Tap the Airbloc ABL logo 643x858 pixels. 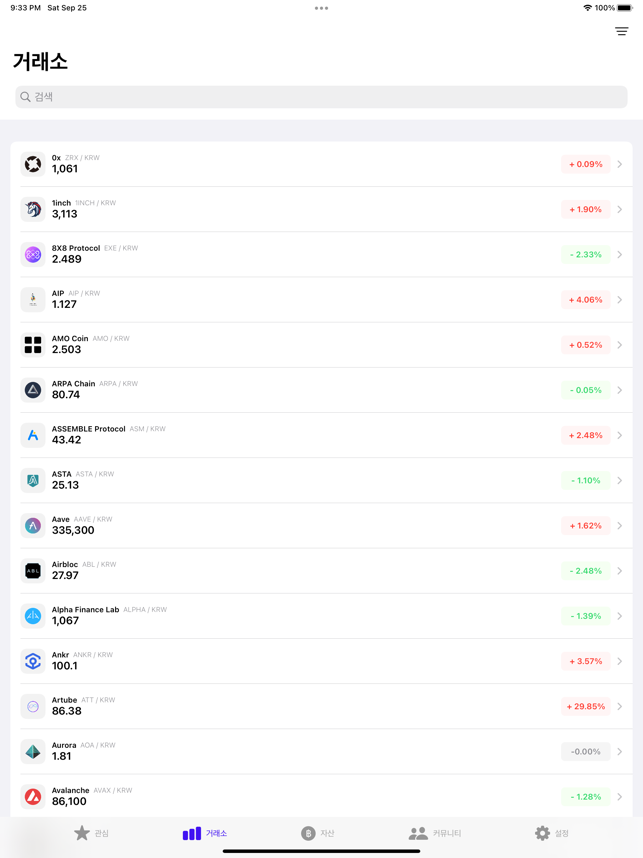click(33, 571)
